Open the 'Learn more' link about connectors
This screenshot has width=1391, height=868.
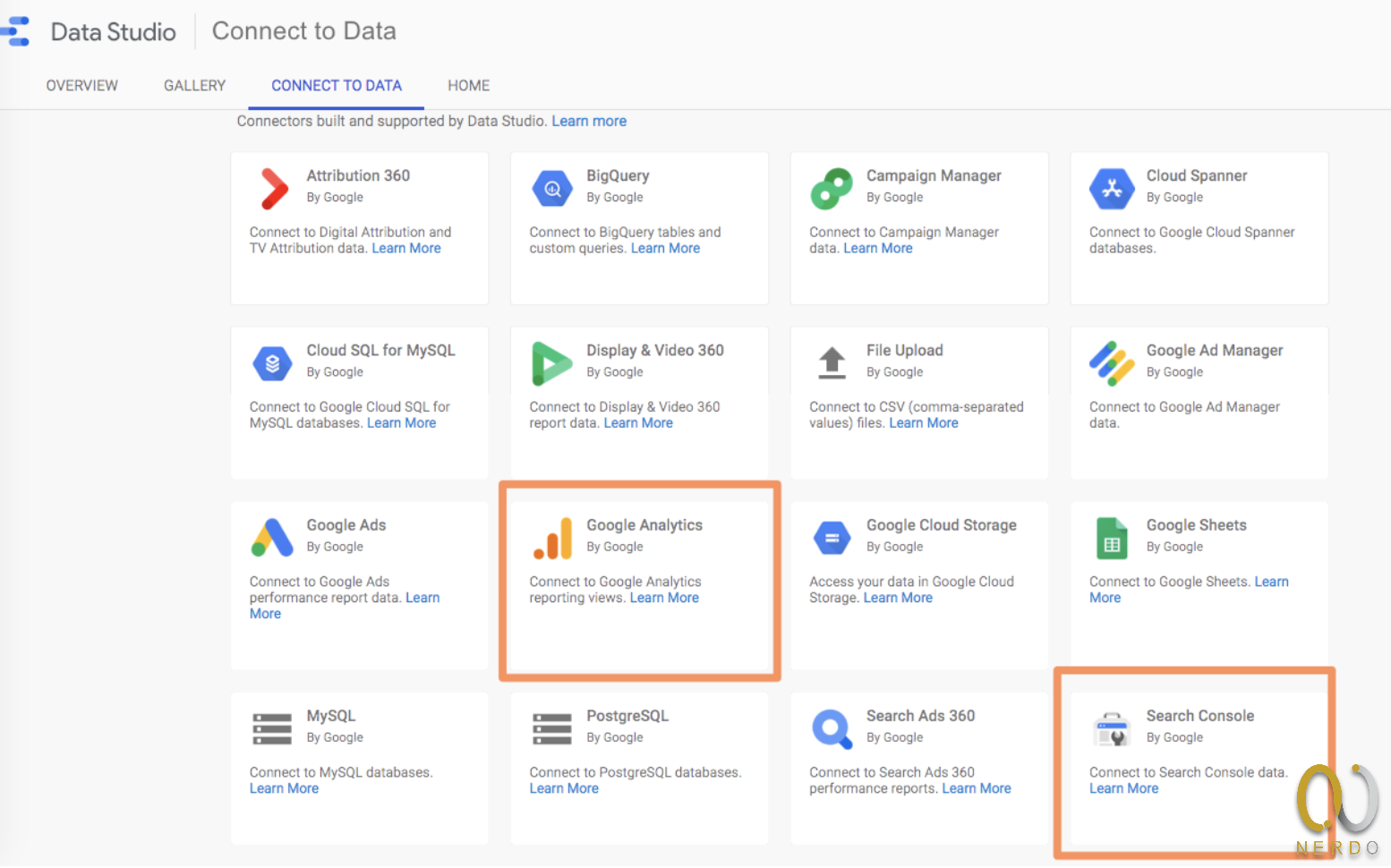pyautogui.click(x=589, y=121)
